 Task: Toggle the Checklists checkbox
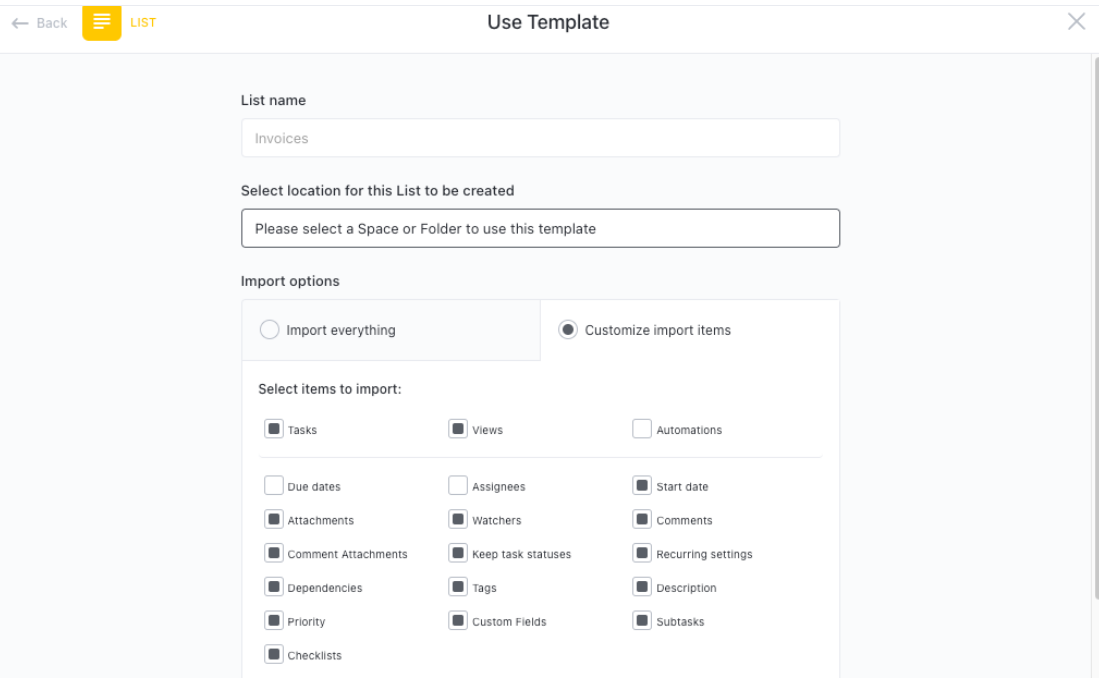click(x=274, y=654)
